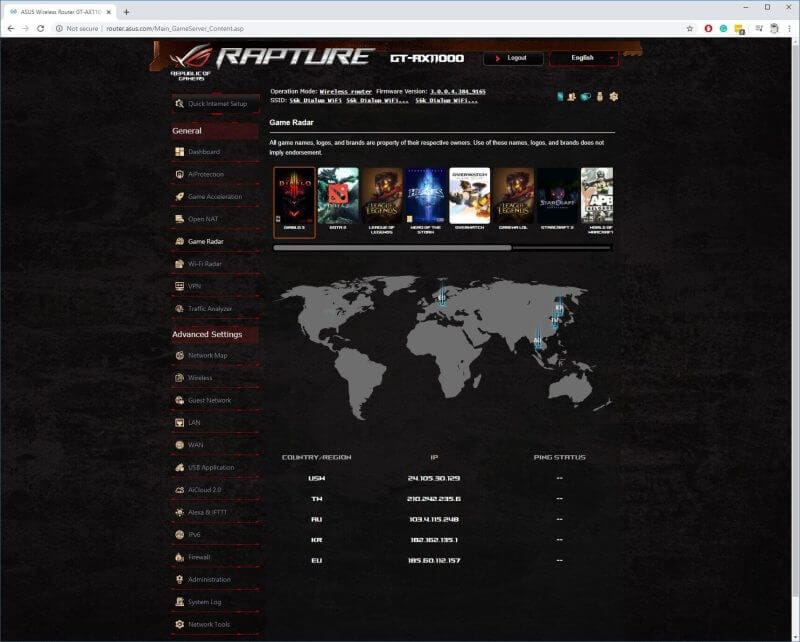The image size is (800, 642).
Task: Select the Dota 2 game thumbnail
Action: [338, 196]
